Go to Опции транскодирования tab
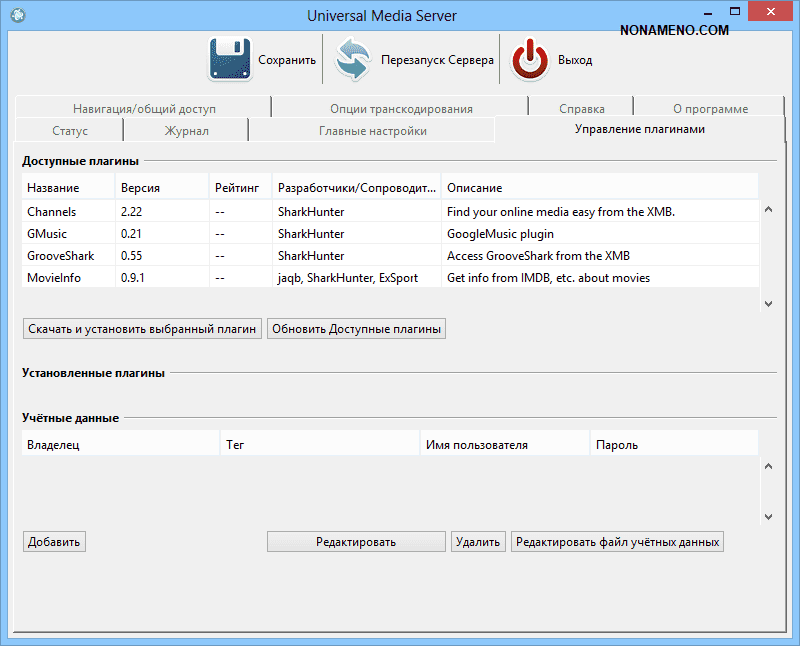This screenshot has width=800, height=646. pos(400,108)
